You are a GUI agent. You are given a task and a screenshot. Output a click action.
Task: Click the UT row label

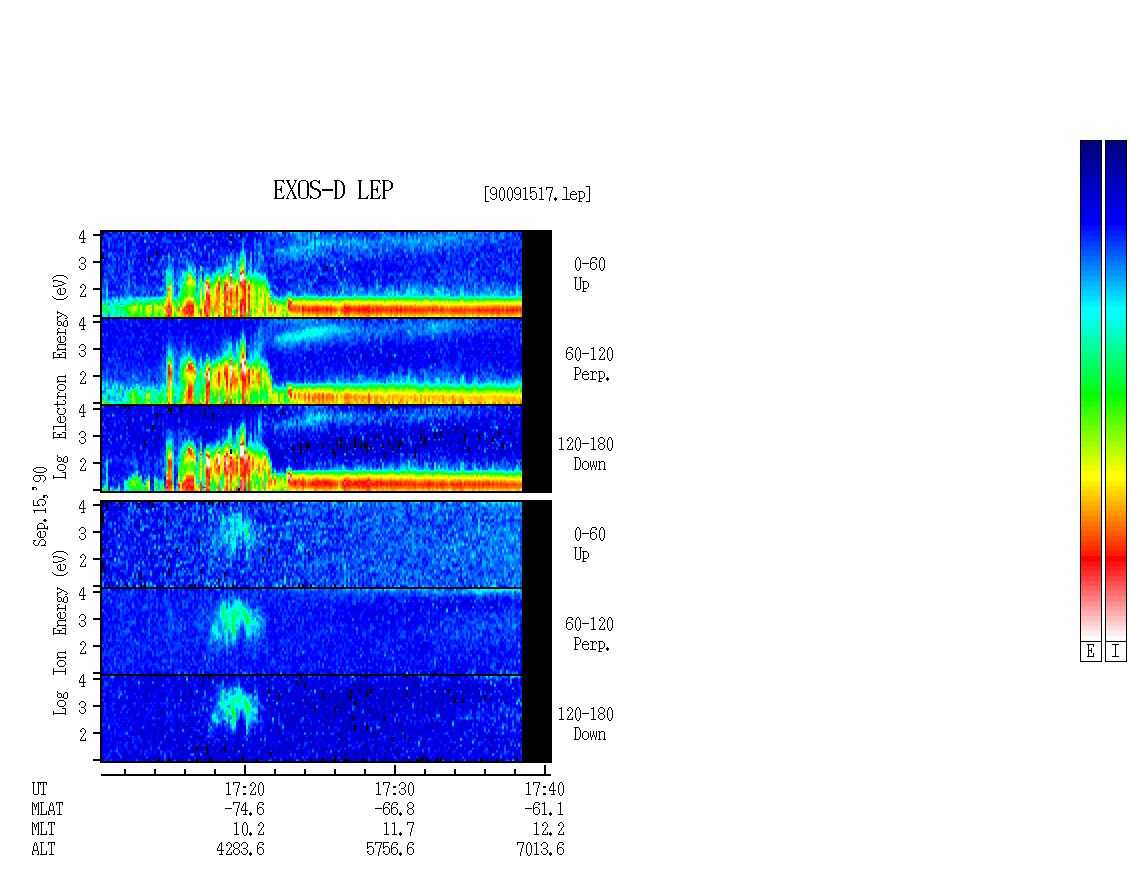(39, 789)
